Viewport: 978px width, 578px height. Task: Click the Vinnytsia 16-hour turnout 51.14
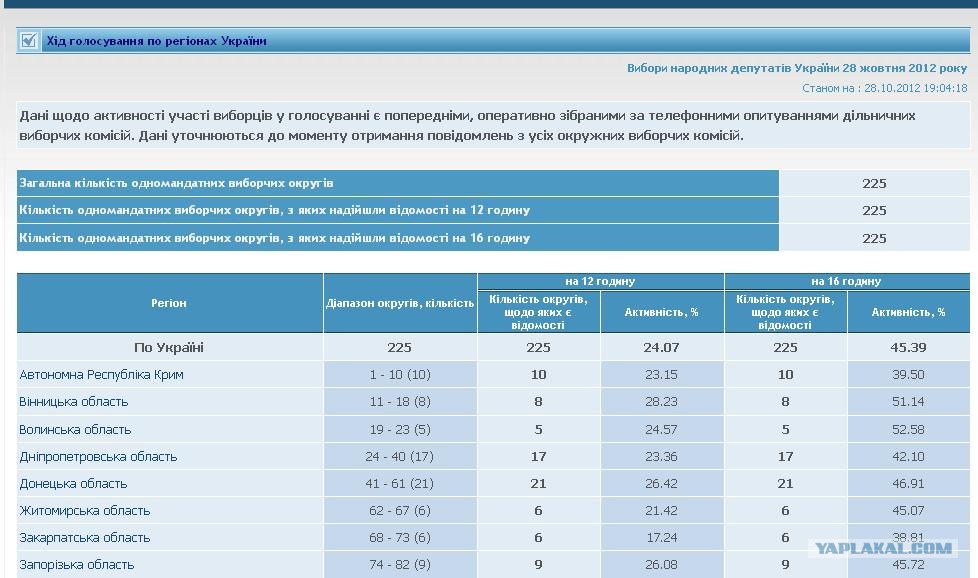point(908,402)
